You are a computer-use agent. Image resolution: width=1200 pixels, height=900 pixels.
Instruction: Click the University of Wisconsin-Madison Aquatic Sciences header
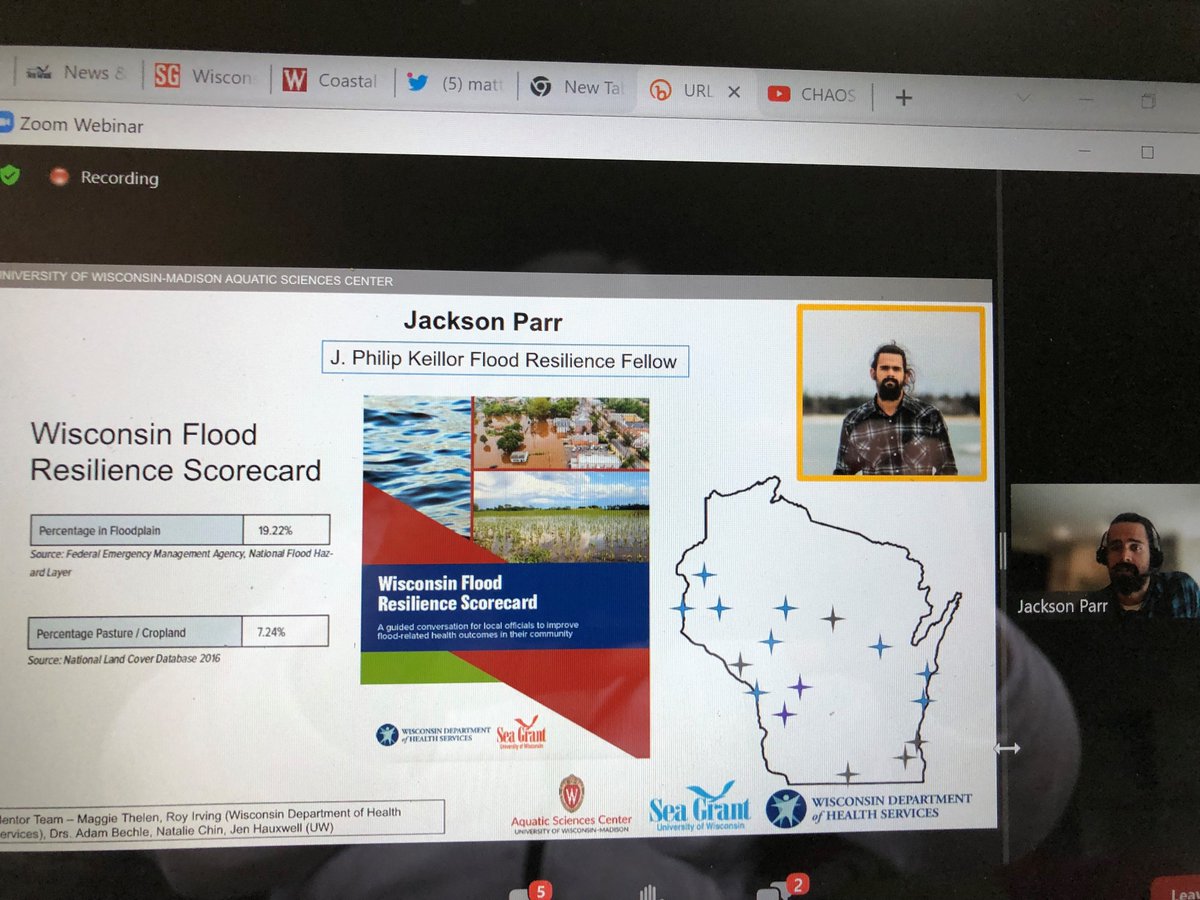coord(197,280)
